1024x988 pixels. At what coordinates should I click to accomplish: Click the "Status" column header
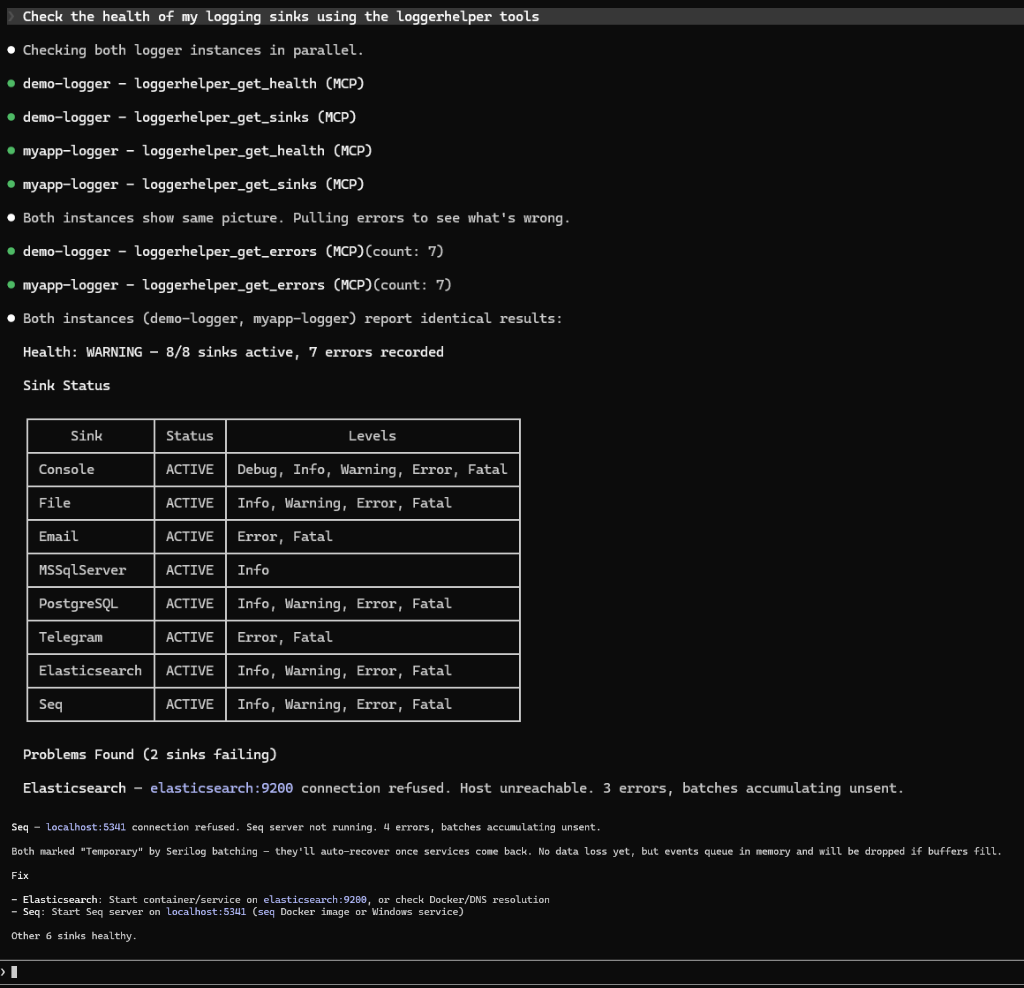point(189,436)
